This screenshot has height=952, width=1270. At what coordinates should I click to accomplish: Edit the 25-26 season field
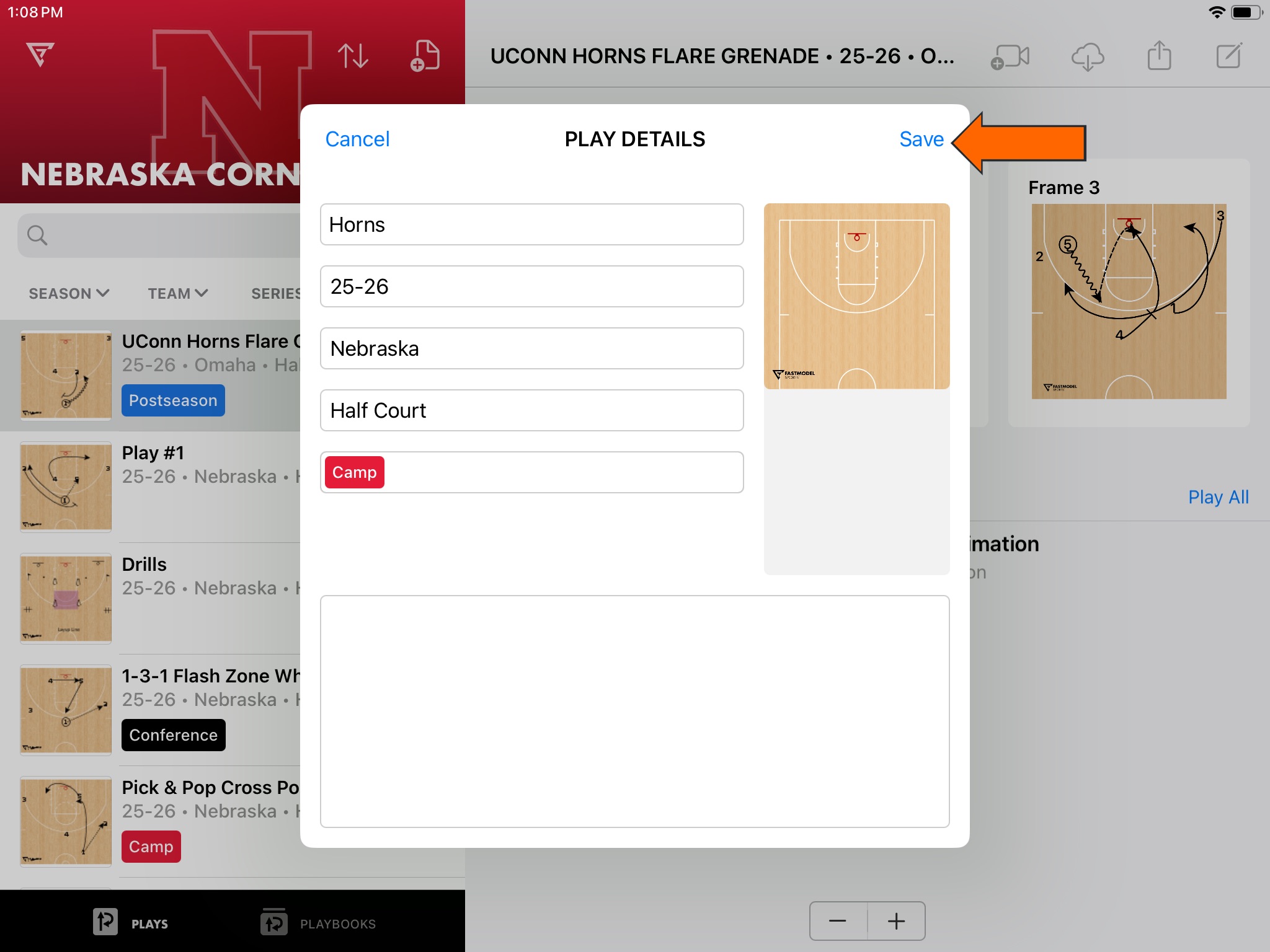pyautogui.click(x=532, y=286)
